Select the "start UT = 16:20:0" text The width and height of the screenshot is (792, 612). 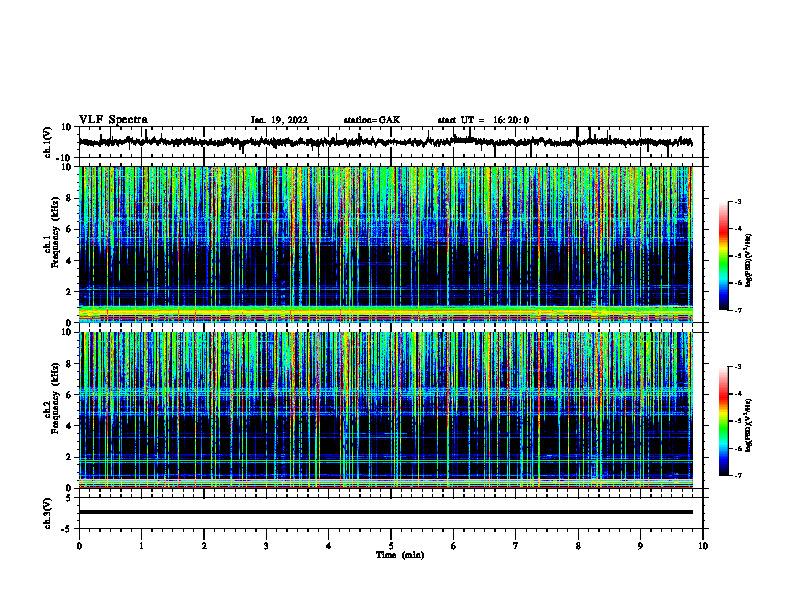coord(483,120)
